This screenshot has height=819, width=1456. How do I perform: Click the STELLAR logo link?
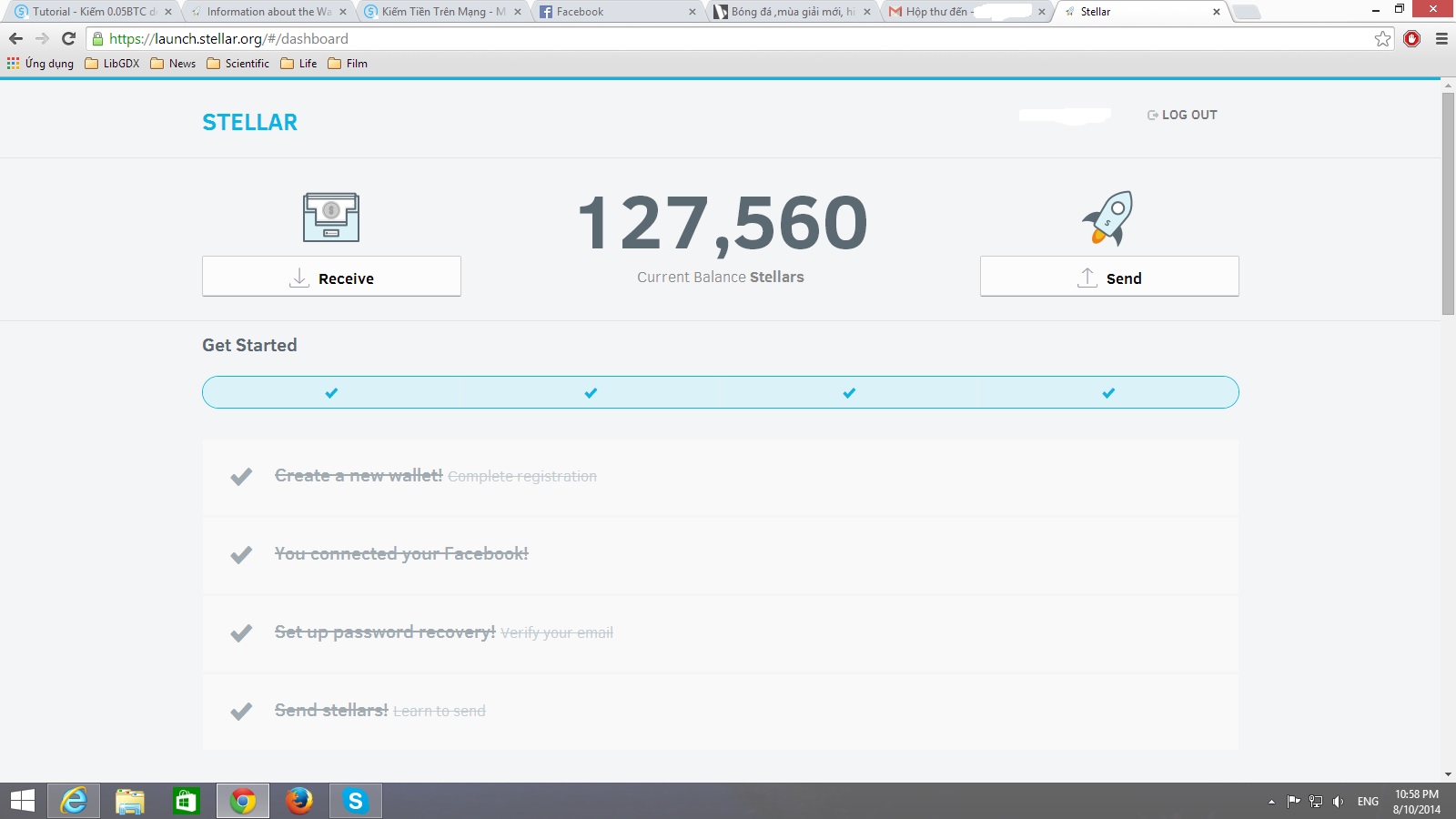pos(249,122)
